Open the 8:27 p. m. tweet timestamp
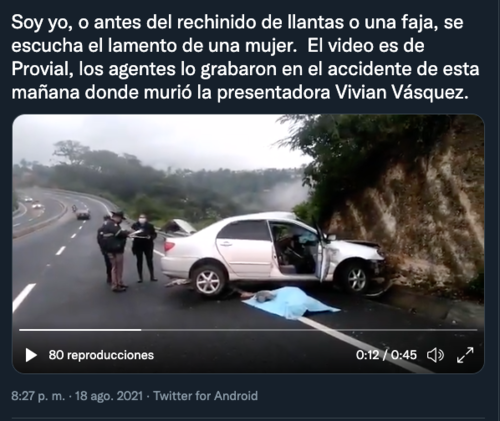The width and height of the screenshot is (500, 421). pyautogui.click(x=38, y=396)
